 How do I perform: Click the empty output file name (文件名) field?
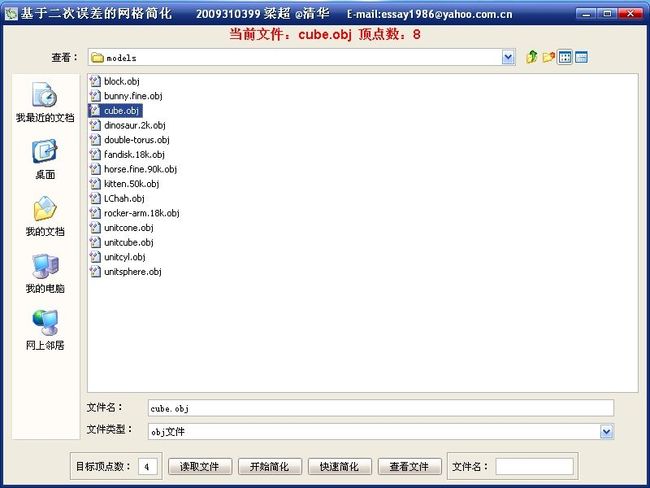point(534,466)
